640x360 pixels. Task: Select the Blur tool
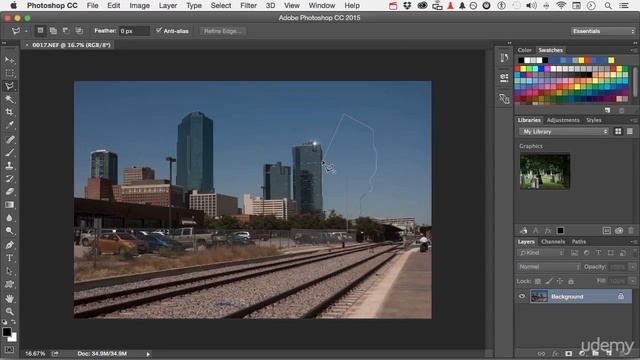(x=9, y=218)
